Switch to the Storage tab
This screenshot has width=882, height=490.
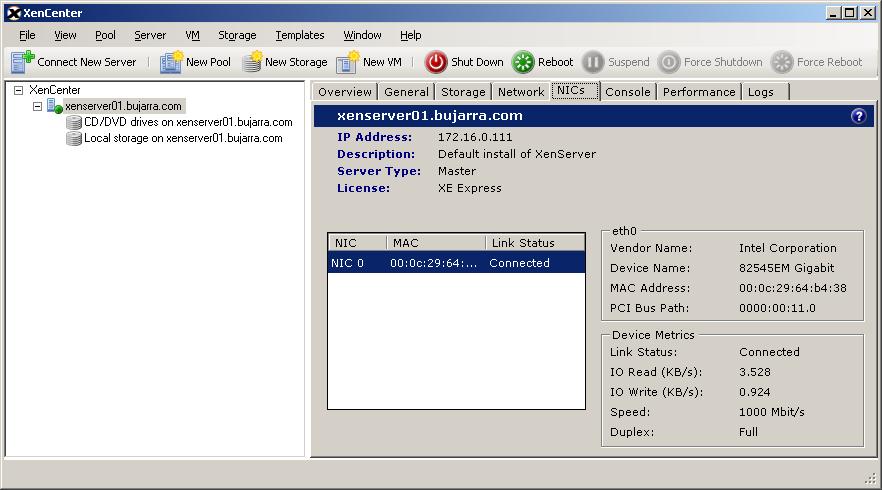click(x=463, y=92)
